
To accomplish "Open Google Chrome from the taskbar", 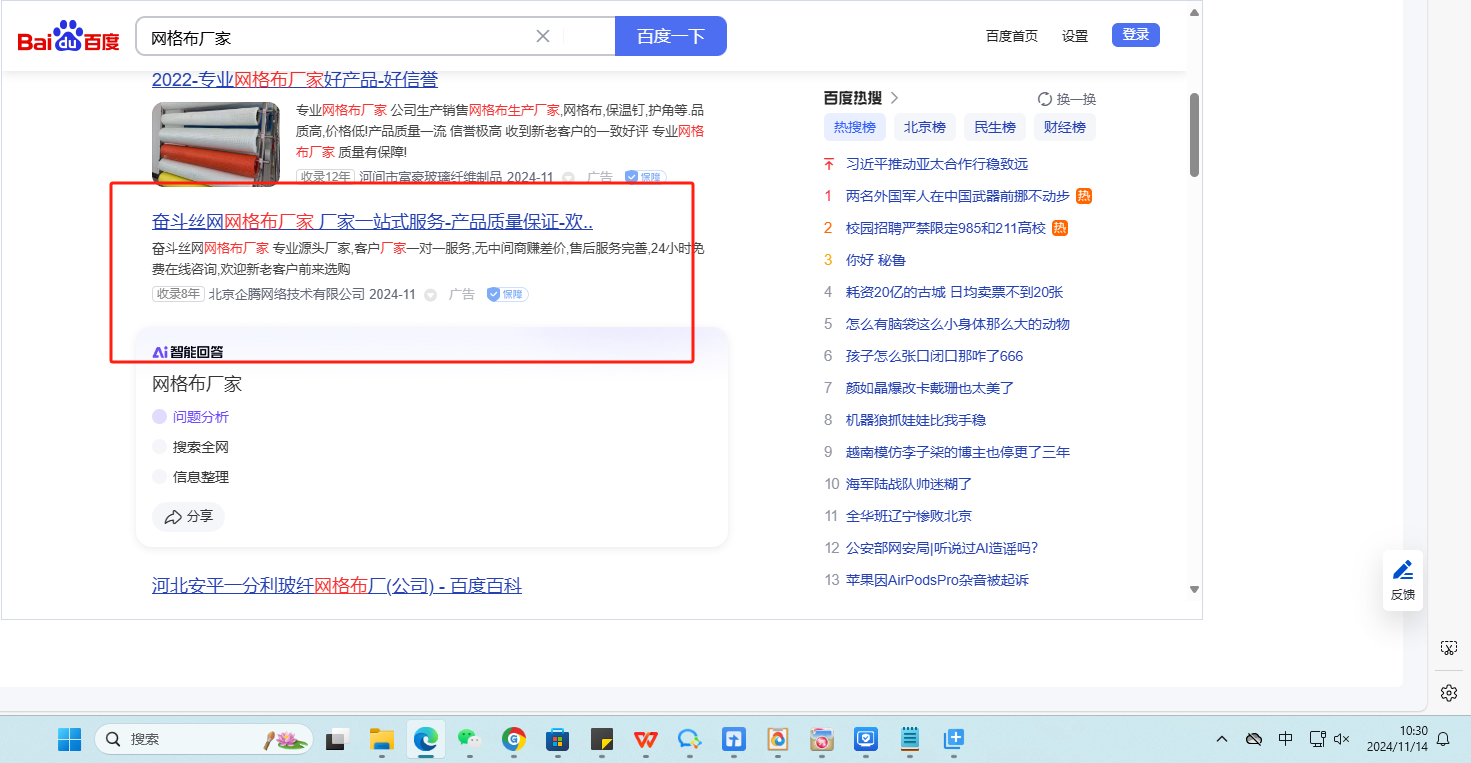I will [x=514, y=739].
